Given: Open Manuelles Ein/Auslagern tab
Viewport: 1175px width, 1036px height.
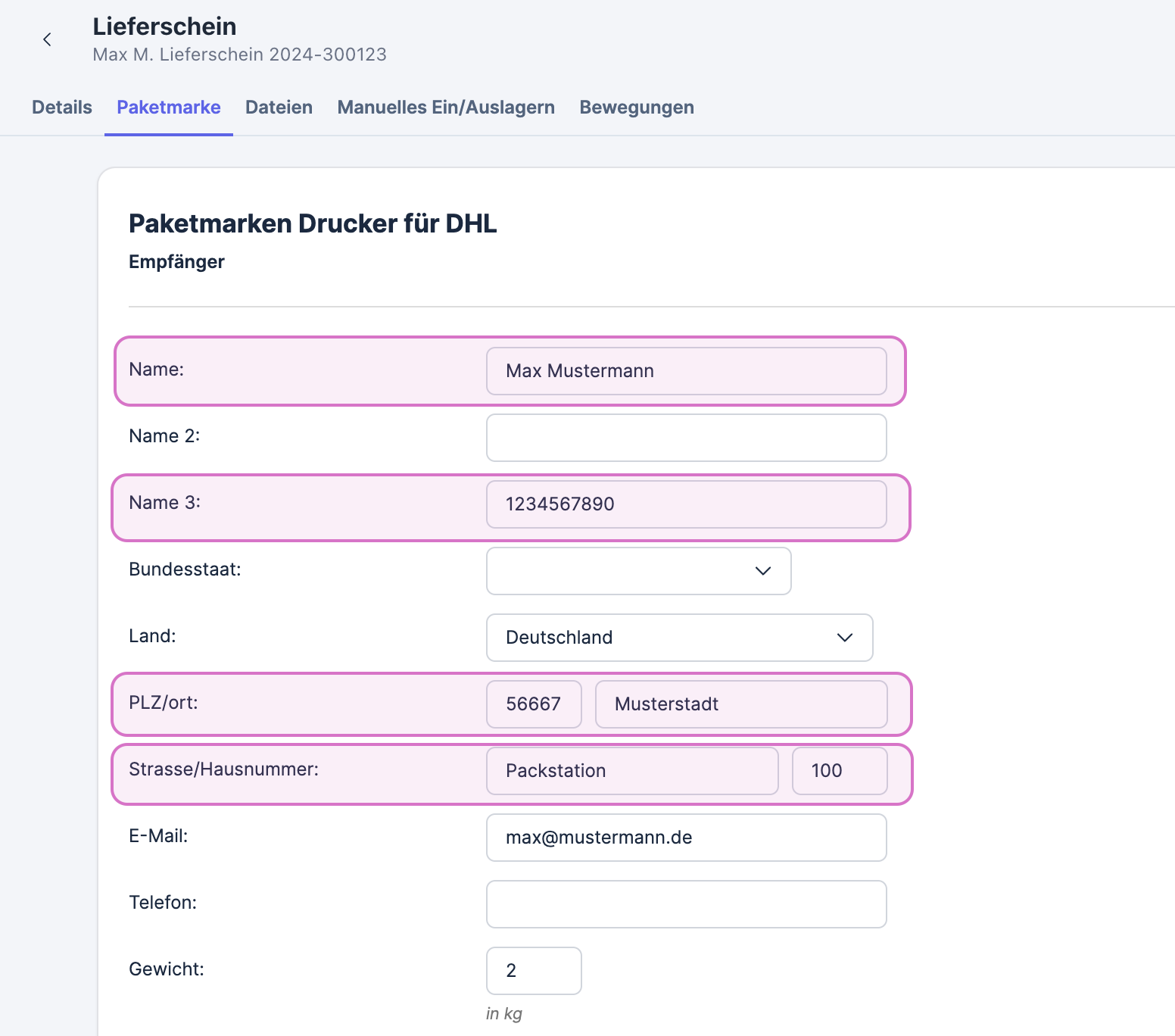Looking at the screenshot, I should click(446, 108).
